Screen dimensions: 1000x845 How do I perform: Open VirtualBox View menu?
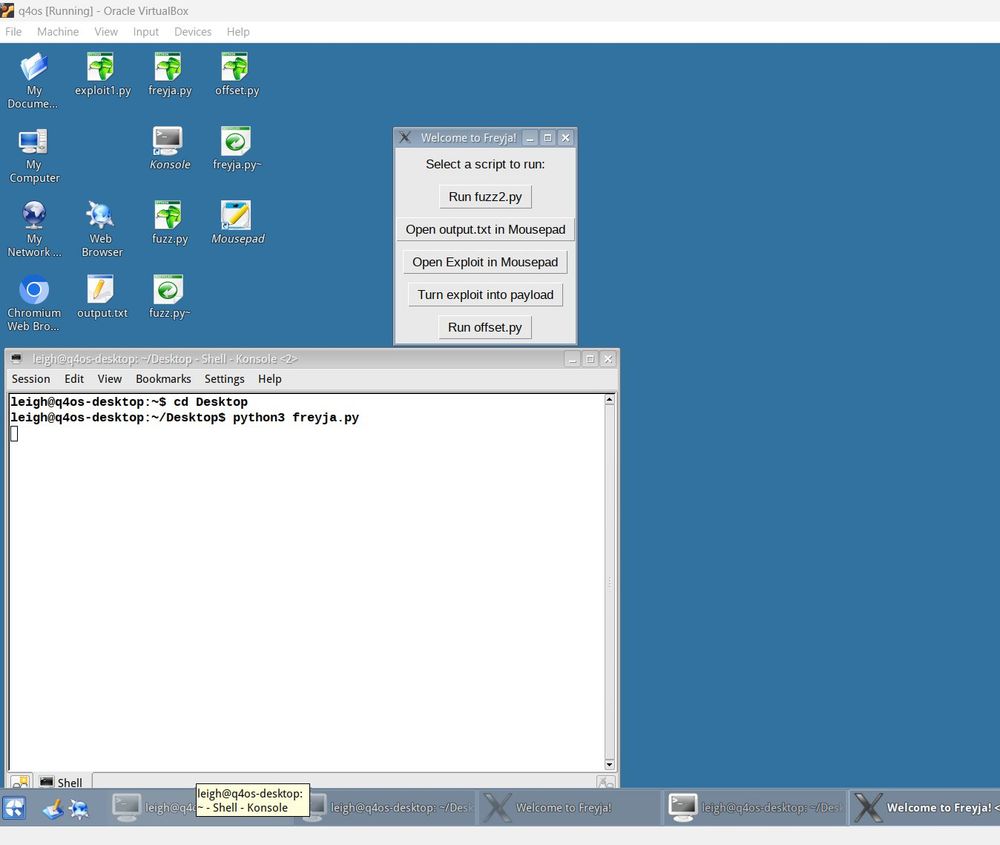(106, 32)
